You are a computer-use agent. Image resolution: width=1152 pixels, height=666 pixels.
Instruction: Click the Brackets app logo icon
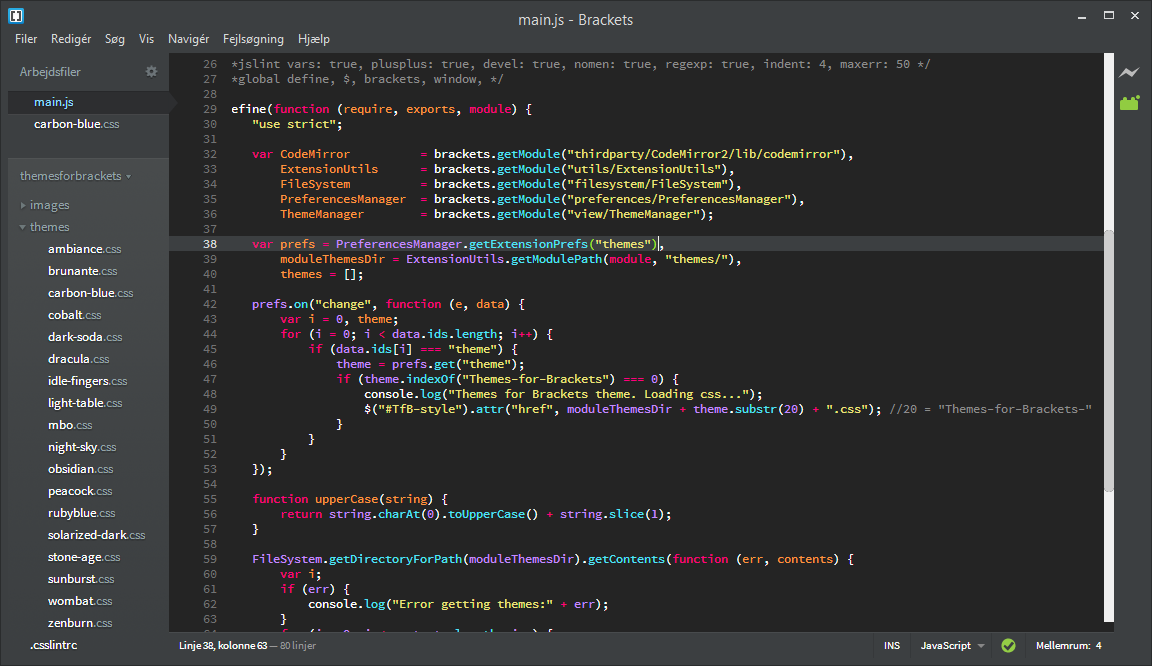[x=15, y=17]
